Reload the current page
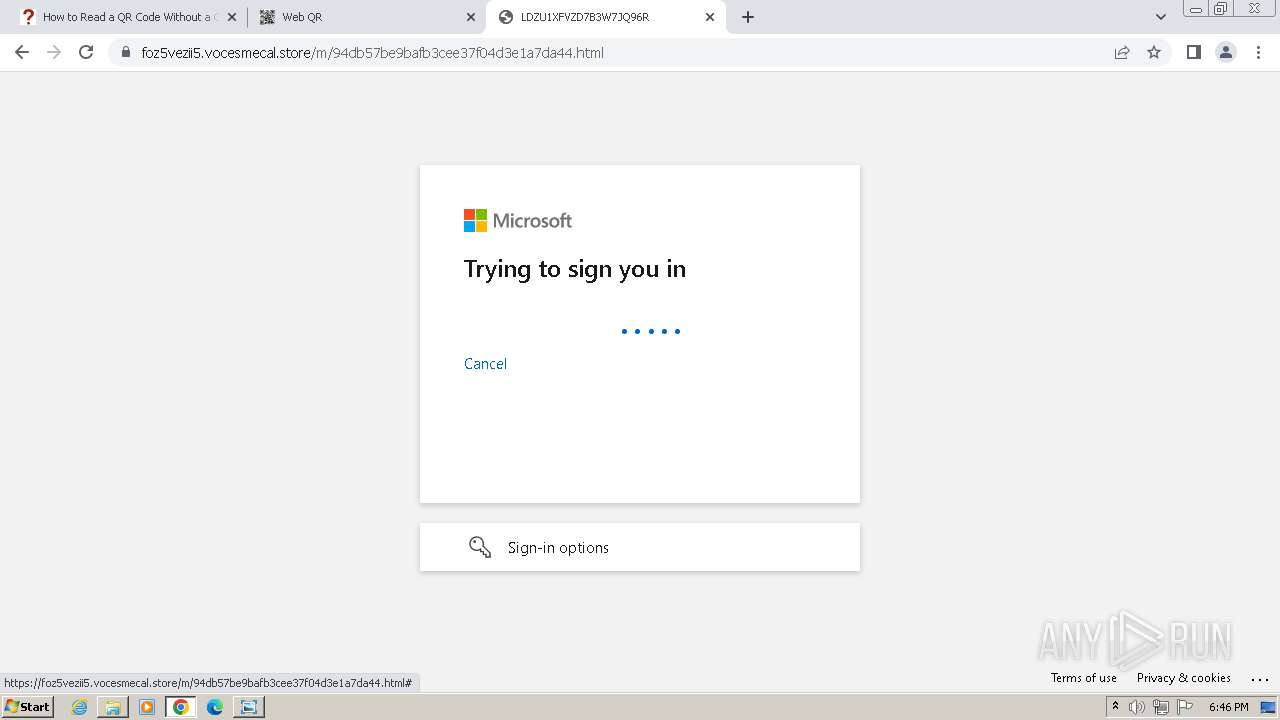1280x720 pixels. point(86,52)
